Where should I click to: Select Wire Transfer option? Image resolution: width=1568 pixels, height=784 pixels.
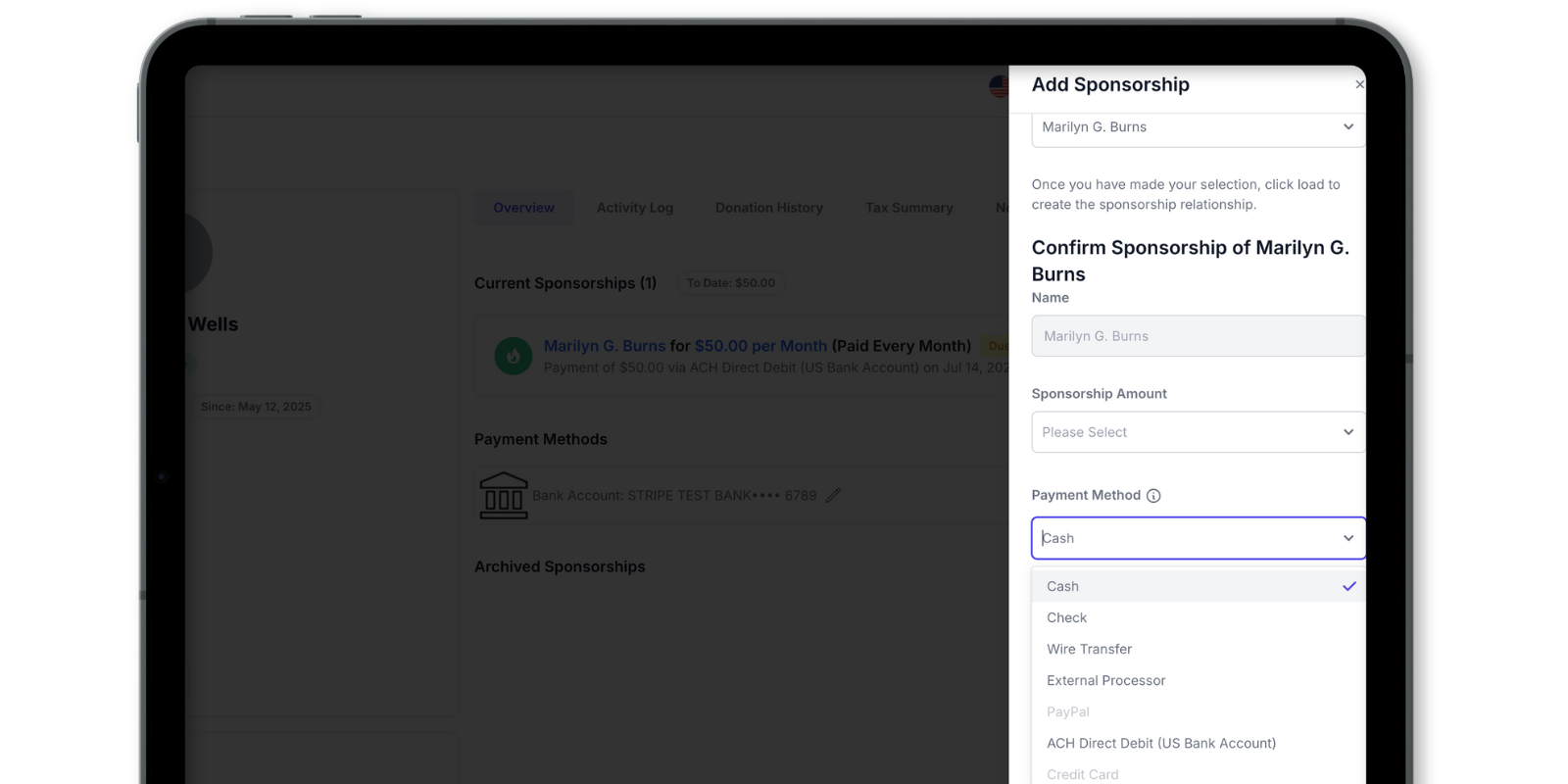pyautogui.click(x=1198, y=649)
